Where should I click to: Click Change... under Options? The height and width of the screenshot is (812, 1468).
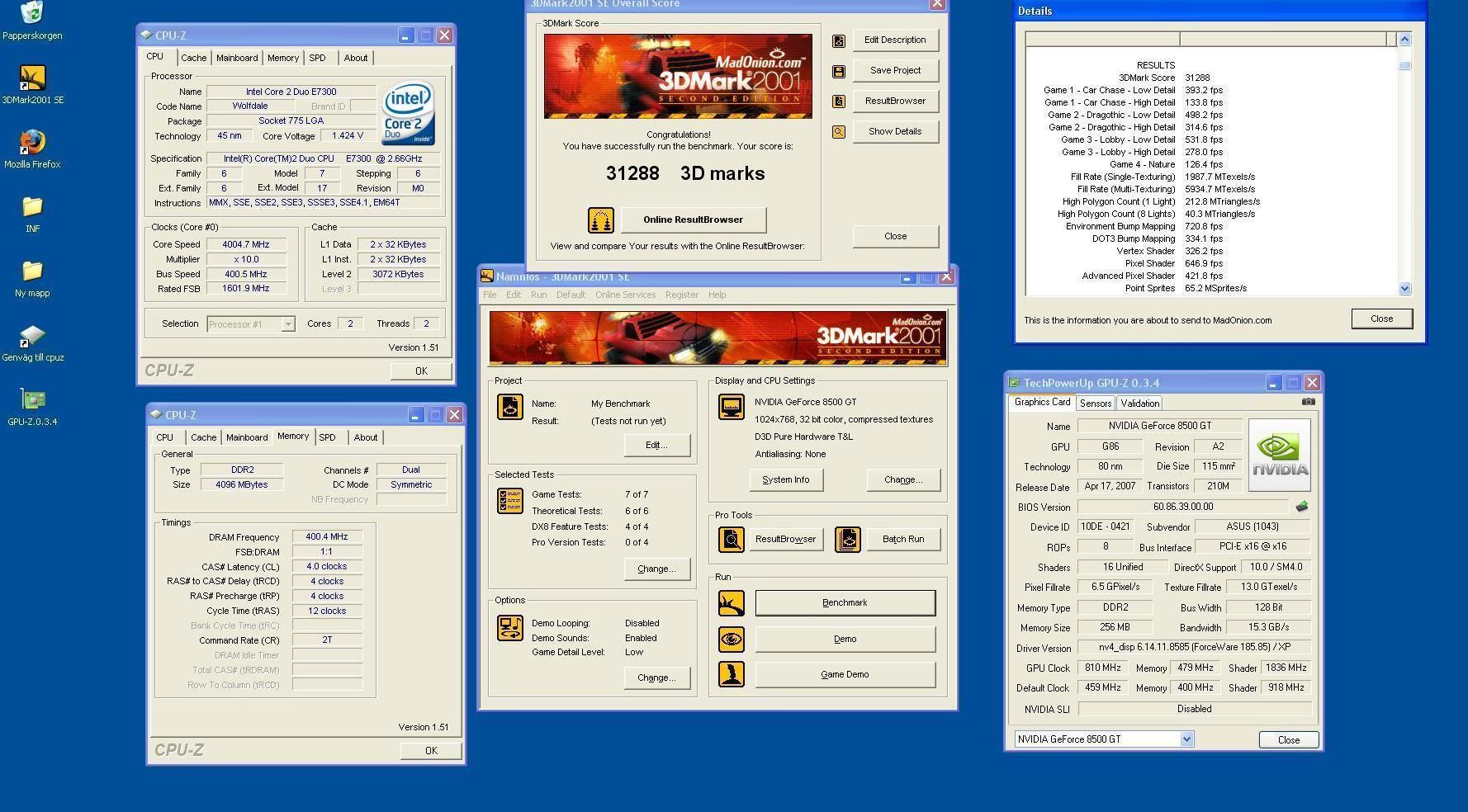[656, 677]
